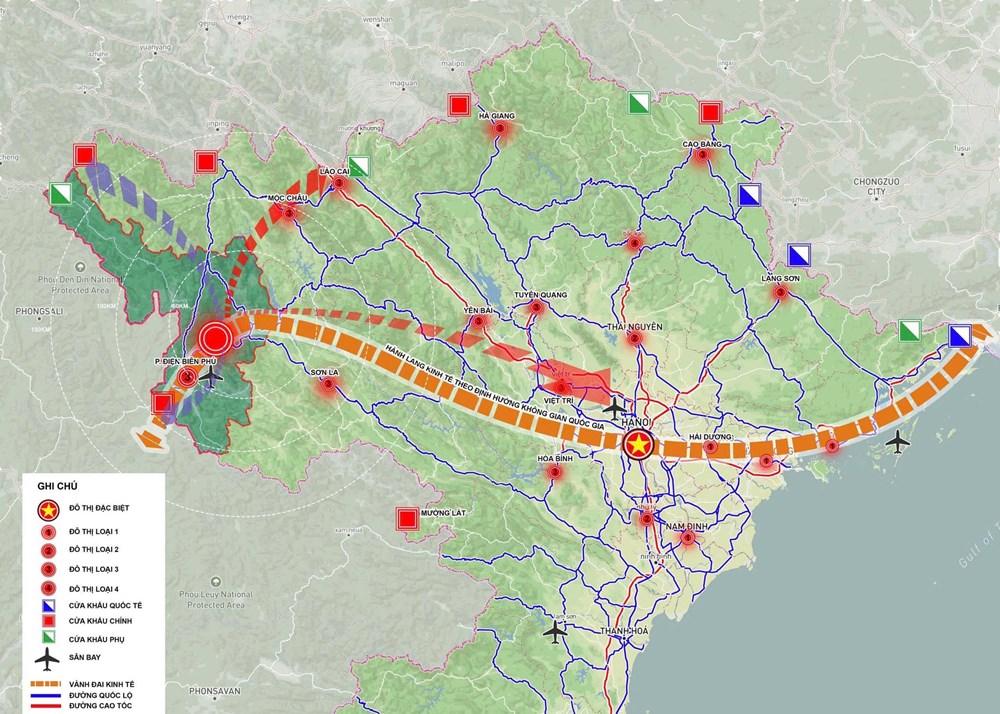Click the P. Điện Biên Phủ city marker
Screen dimensions: 1000x714
tap(186, 378)
